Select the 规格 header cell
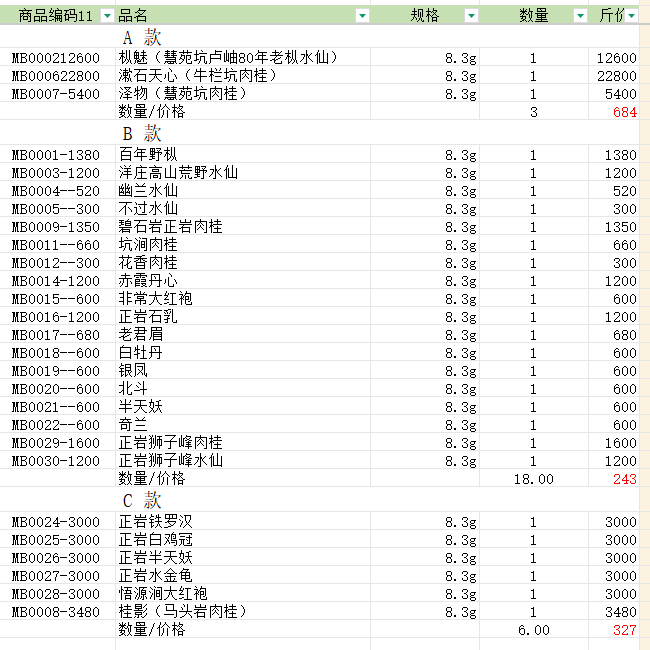Viewport: 650px width, 650px height. 424,15
